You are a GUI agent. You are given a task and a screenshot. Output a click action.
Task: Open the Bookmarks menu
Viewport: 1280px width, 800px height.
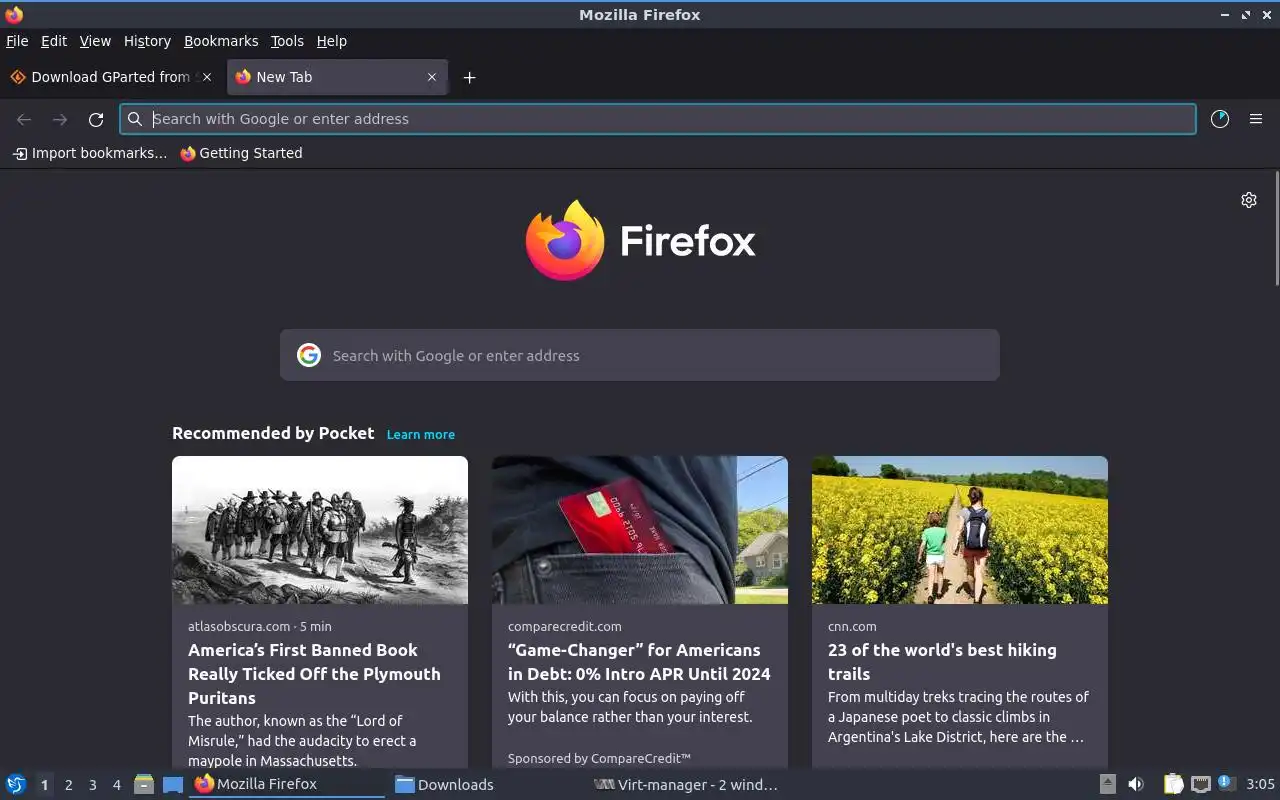tap(221, 41)
